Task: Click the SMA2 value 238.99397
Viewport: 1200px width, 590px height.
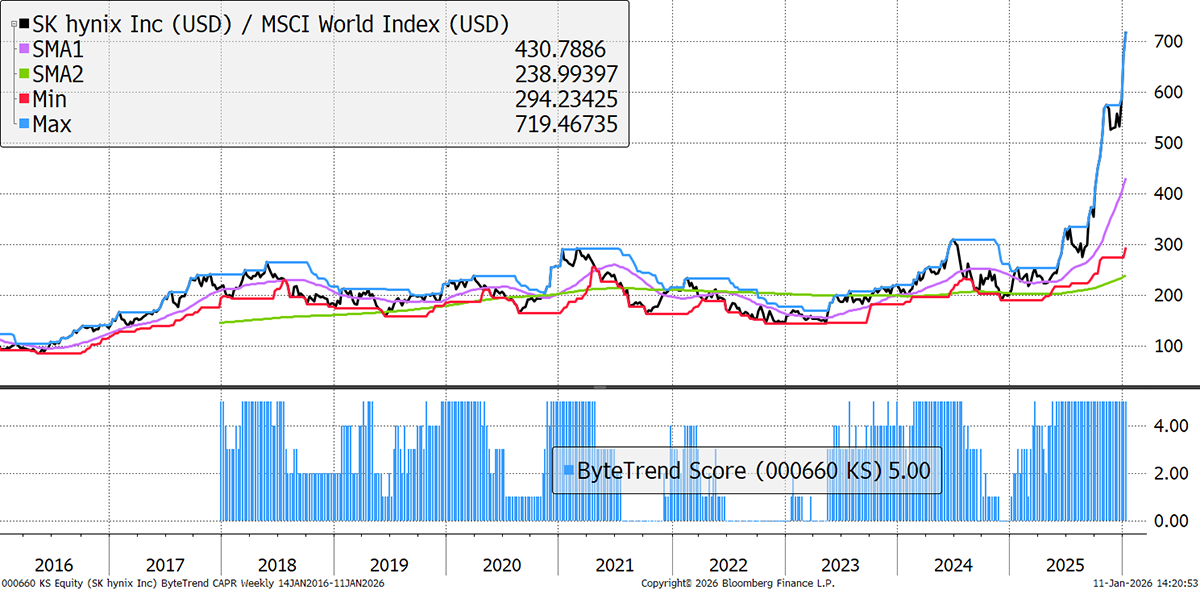Action: click(x=567, y=74)
